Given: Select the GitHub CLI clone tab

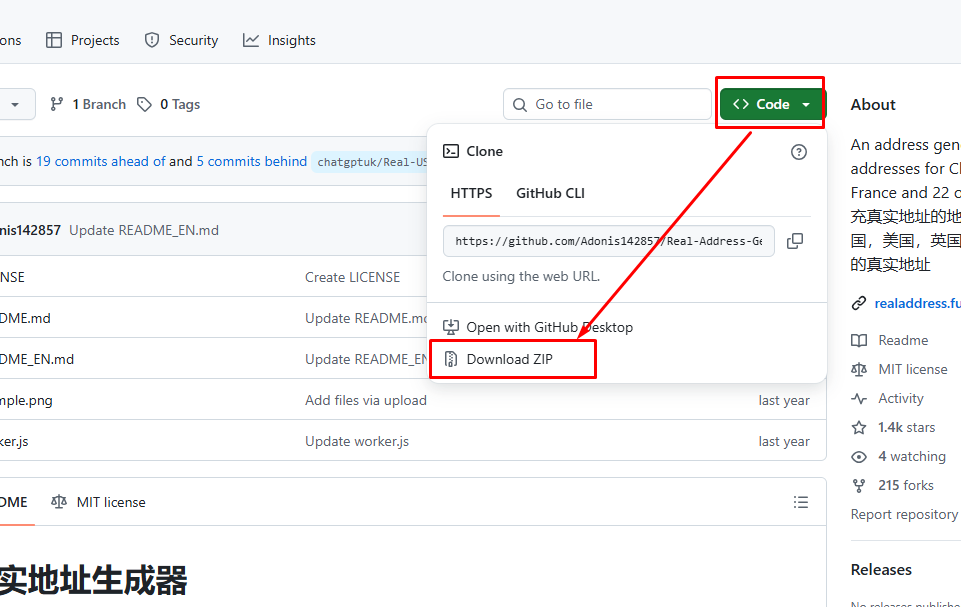Looking at the screenshot, I should 550,194.
